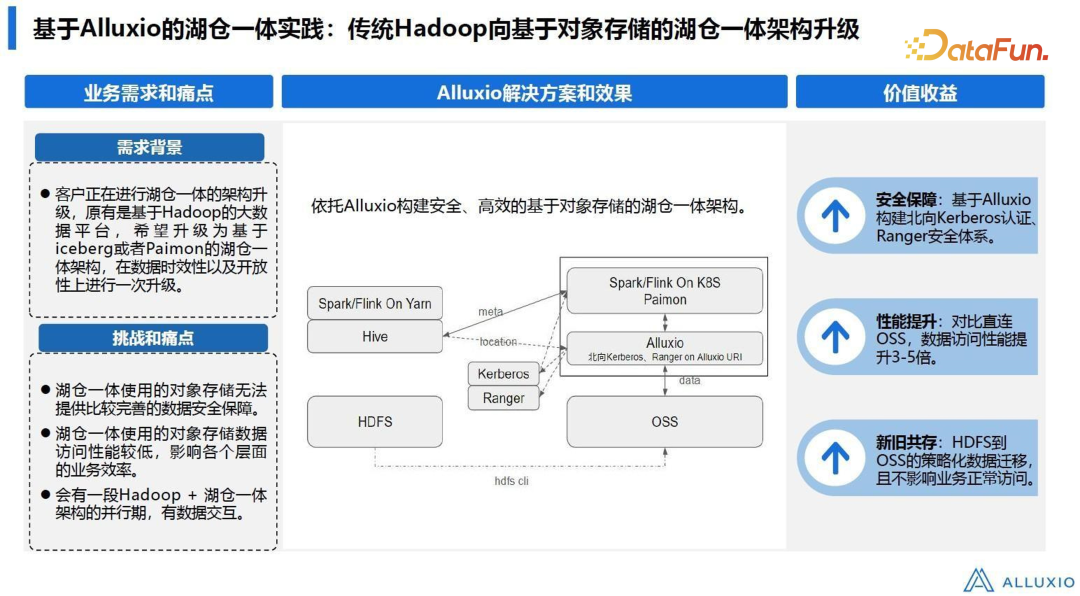Click bullet about 无法提供比较完善的数据安全保障
This screenshot has height=596, width=1080.
tap(160, 400)
